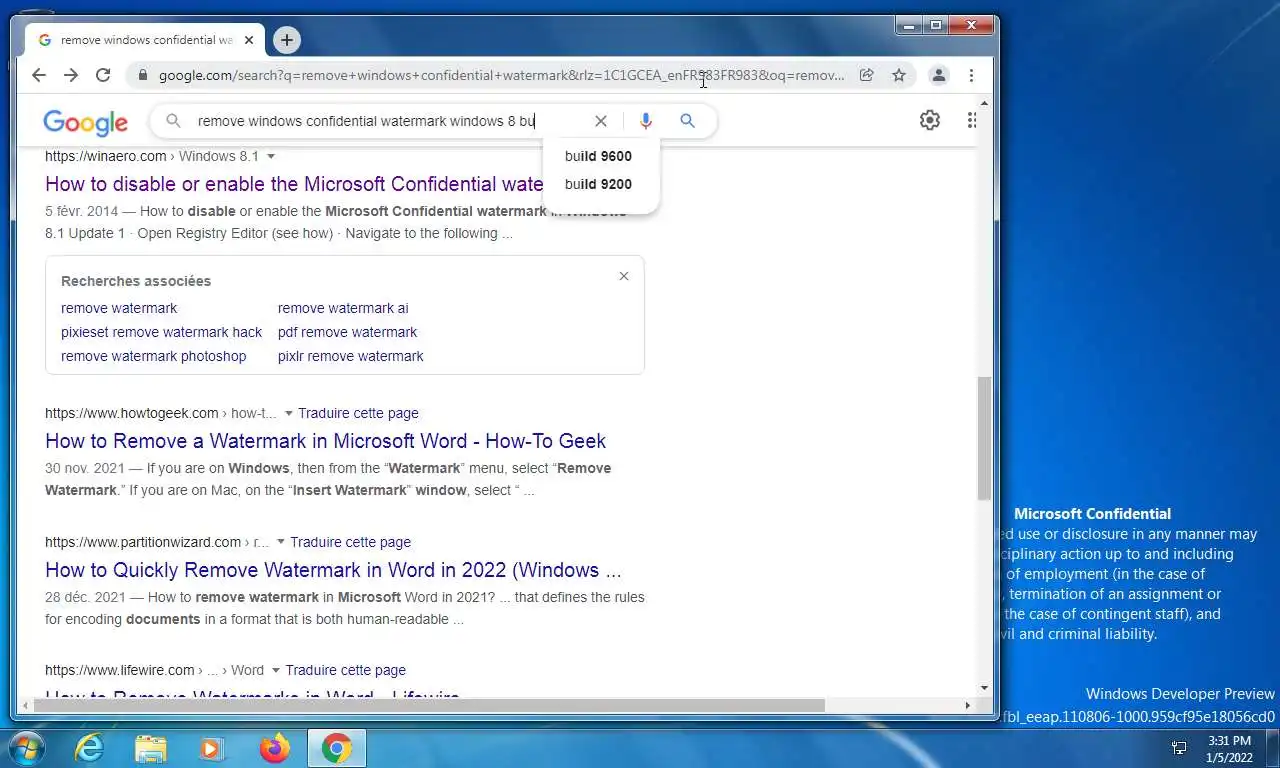1280x768 pixels.
Task: Click the network tray icon
Action: 1179,748
